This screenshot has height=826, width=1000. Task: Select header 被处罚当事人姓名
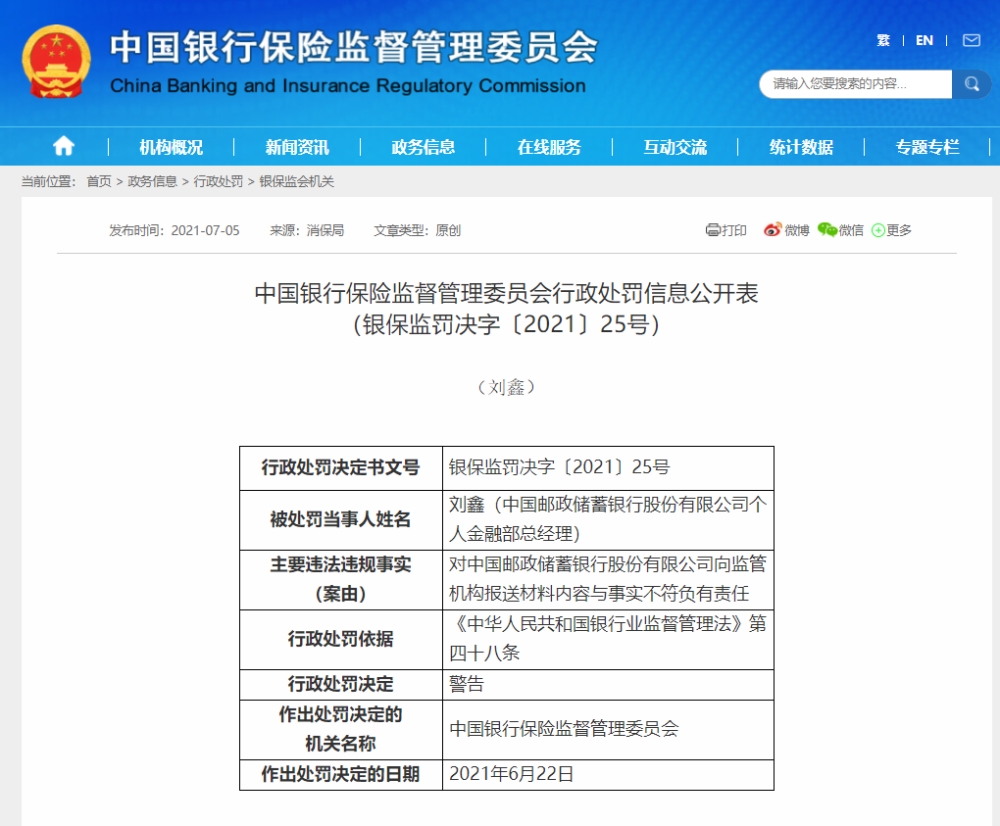point(341,519)
